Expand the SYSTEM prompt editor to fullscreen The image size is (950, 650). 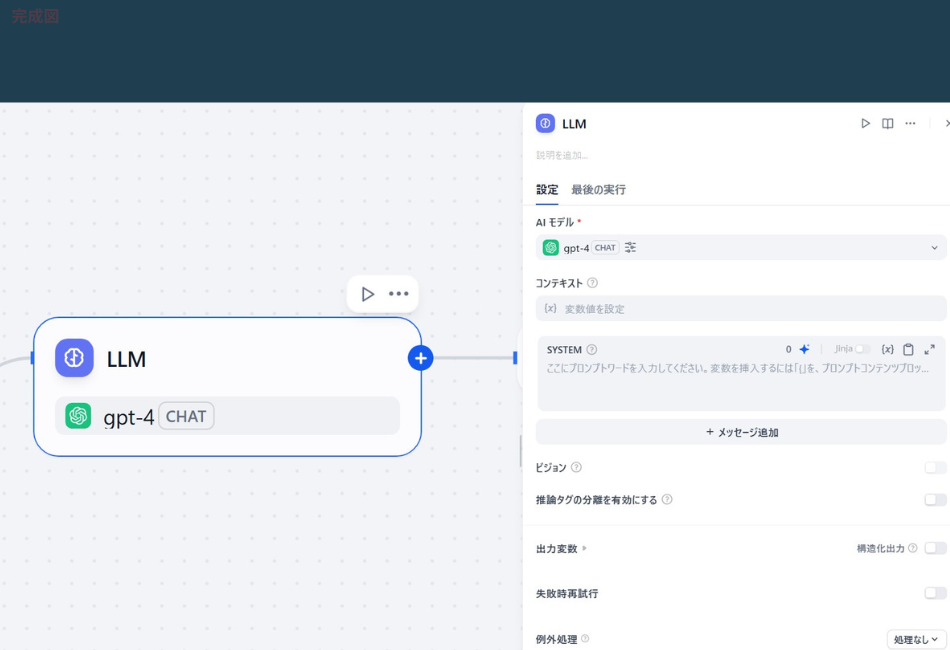tap(930, 349)
